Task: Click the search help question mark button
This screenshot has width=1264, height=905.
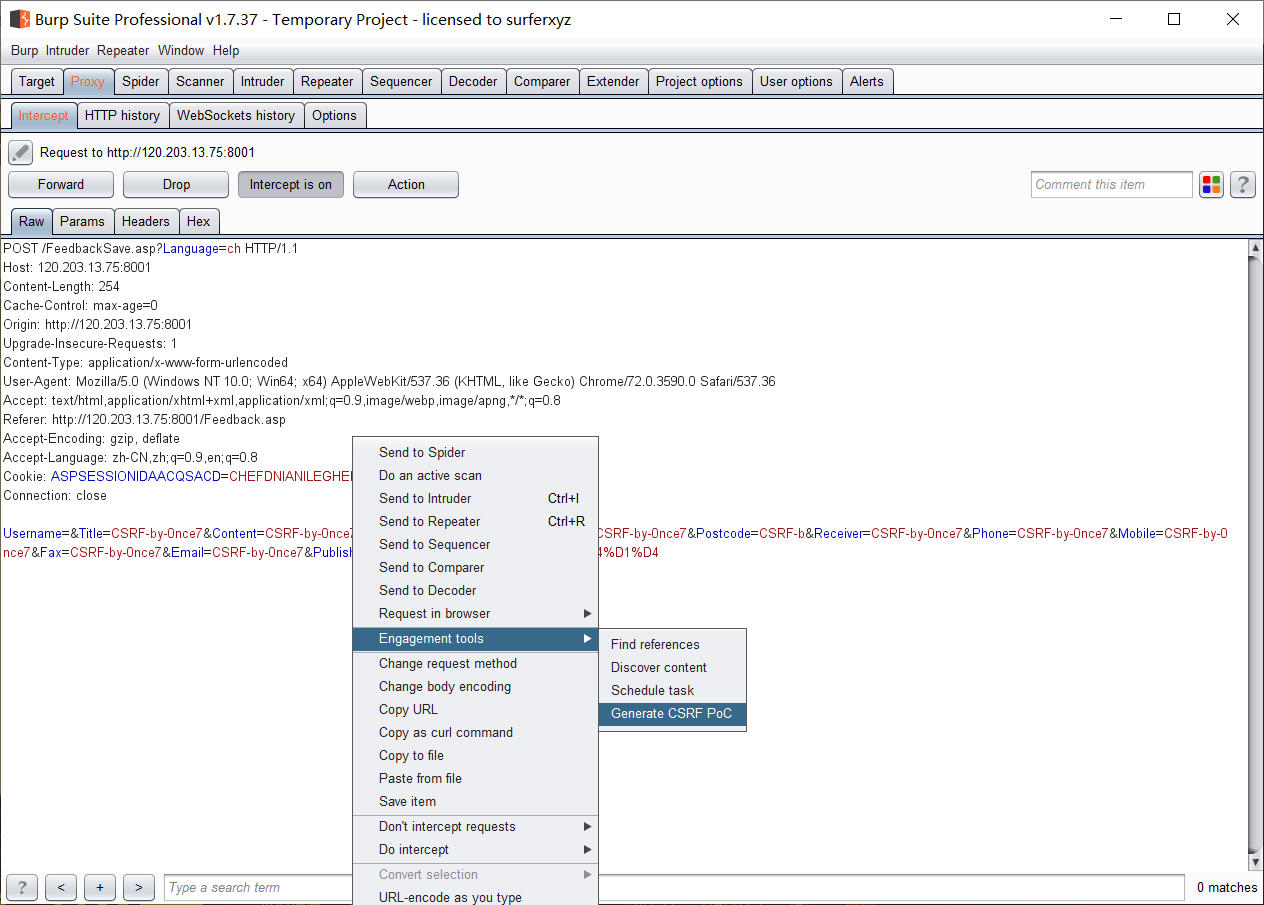Action: point(22,887)
